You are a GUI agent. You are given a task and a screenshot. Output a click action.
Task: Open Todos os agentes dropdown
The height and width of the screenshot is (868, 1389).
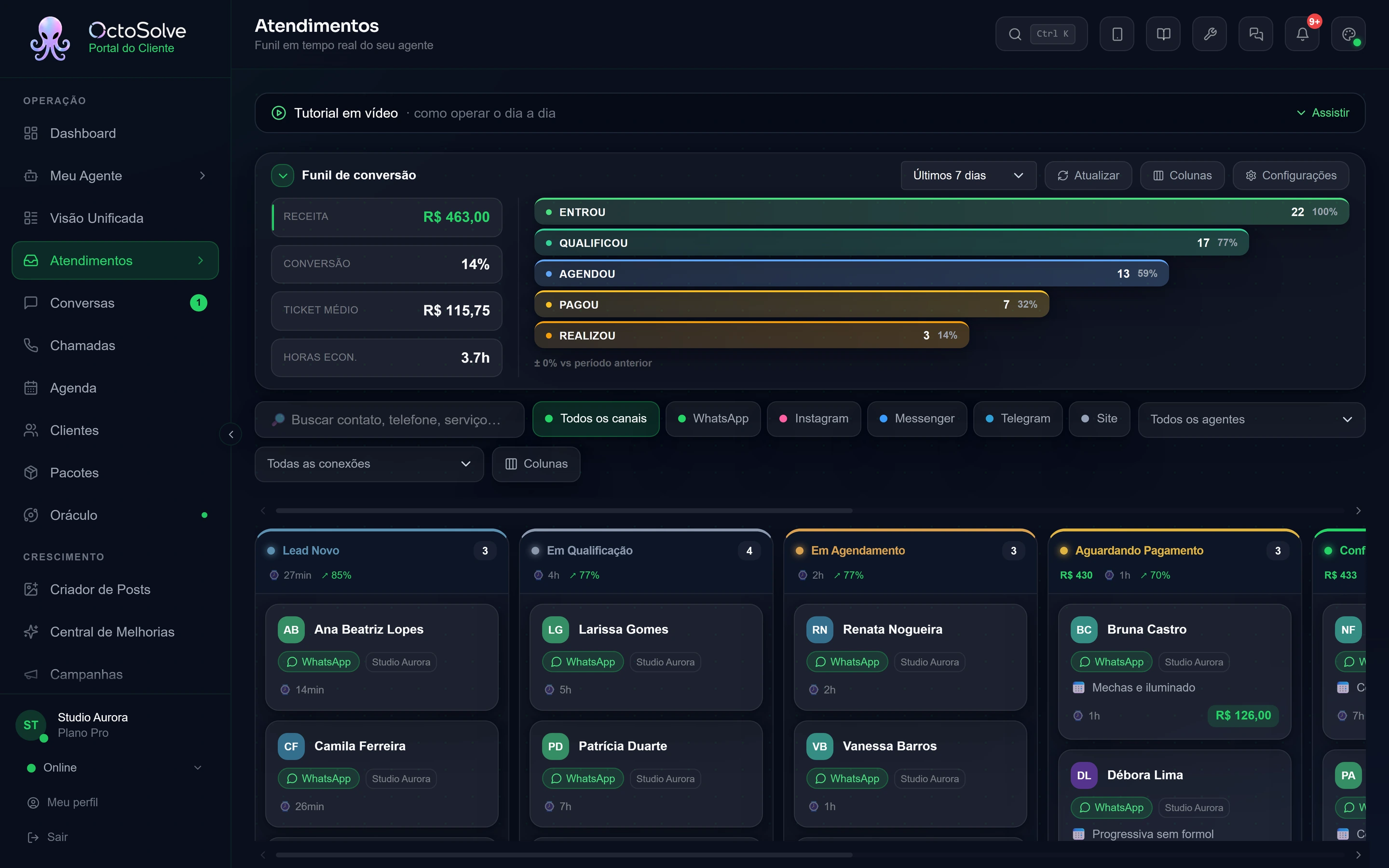coord(1251,420)
